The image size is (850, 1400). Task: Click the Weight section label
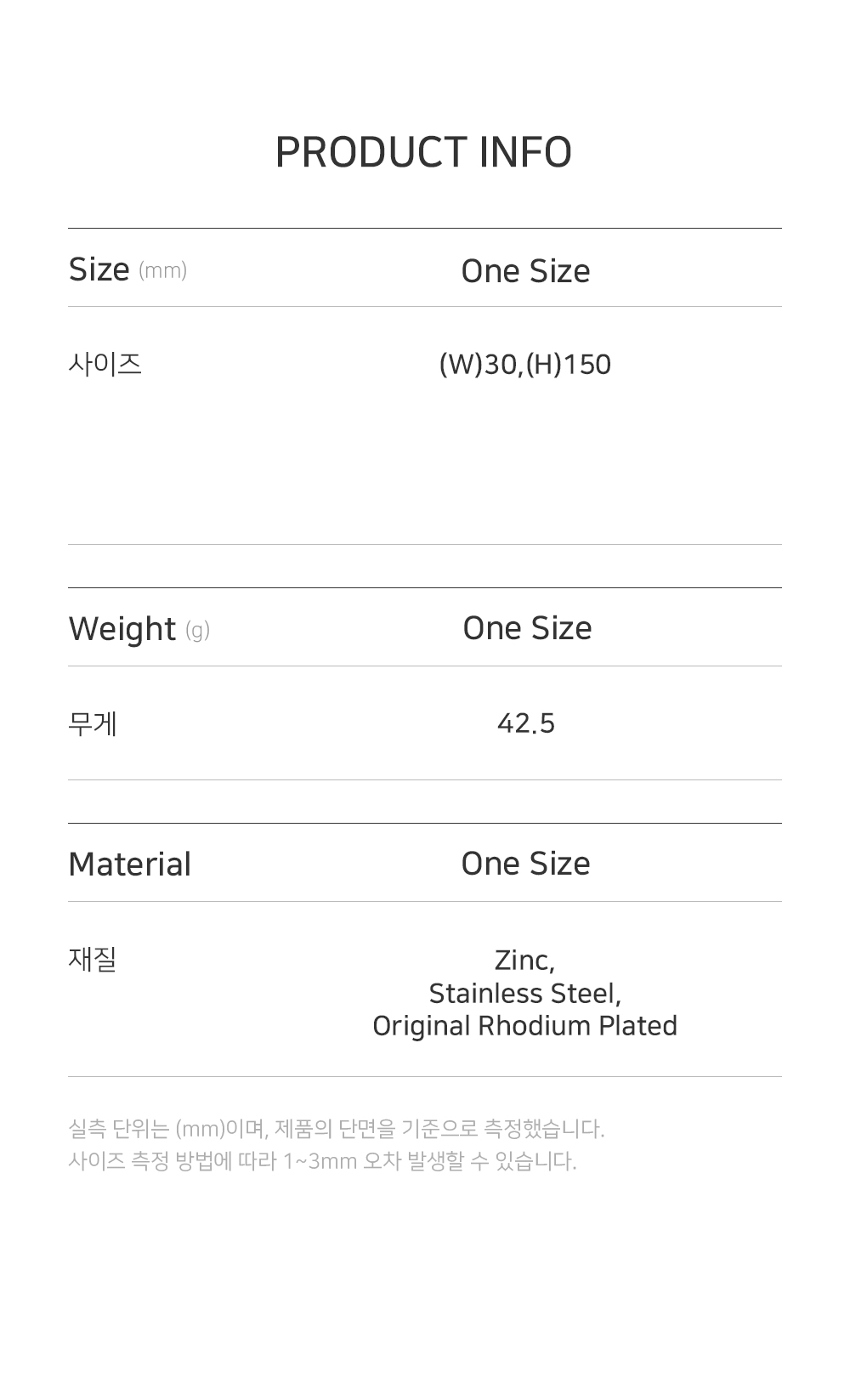point(122,629)
